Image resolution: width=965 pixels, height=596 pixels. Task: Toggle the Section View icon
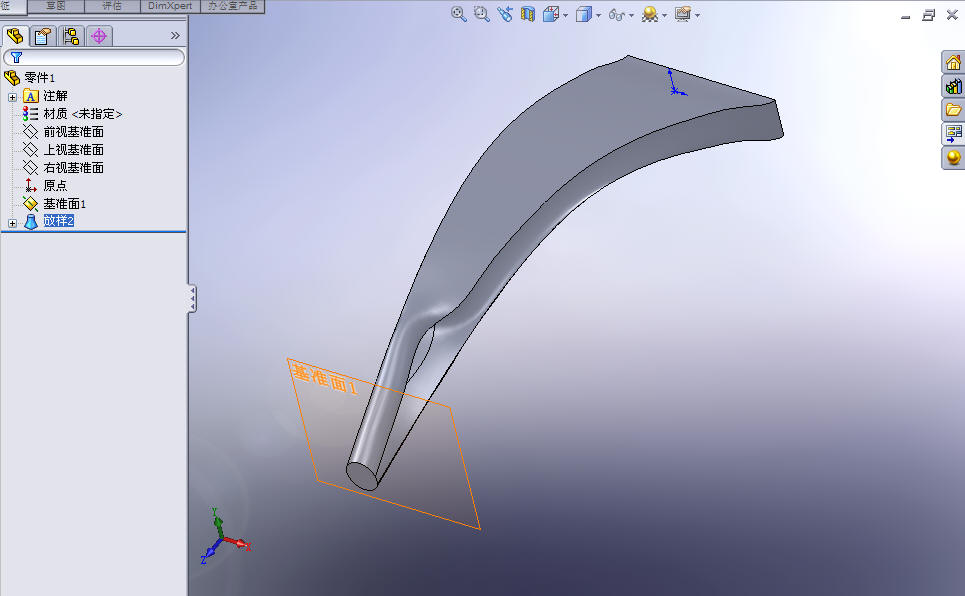click(527, 14)
